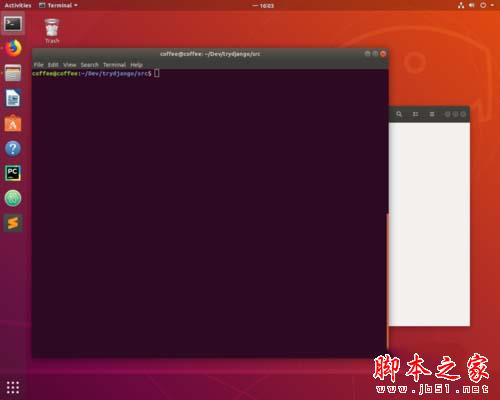Open the Terminal icon in the dock
This screenshot has height=400, width=500.
pyautogui.click(x=13, y=24)
